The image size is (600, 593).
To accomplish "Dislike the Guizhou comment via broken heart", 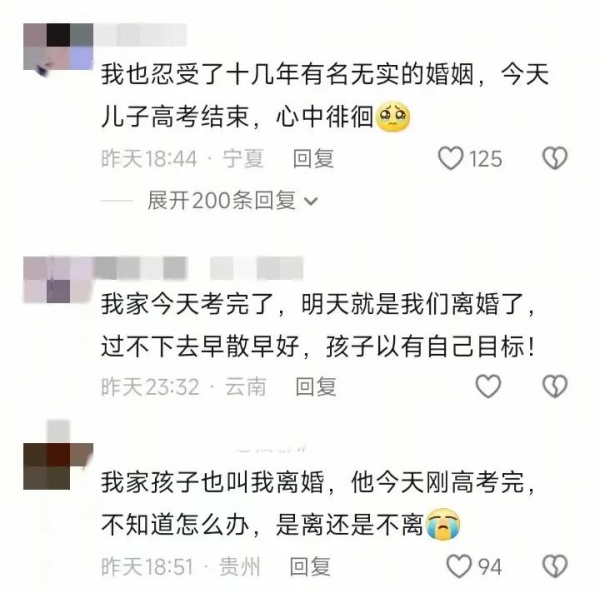I will (x=555, y=566).
